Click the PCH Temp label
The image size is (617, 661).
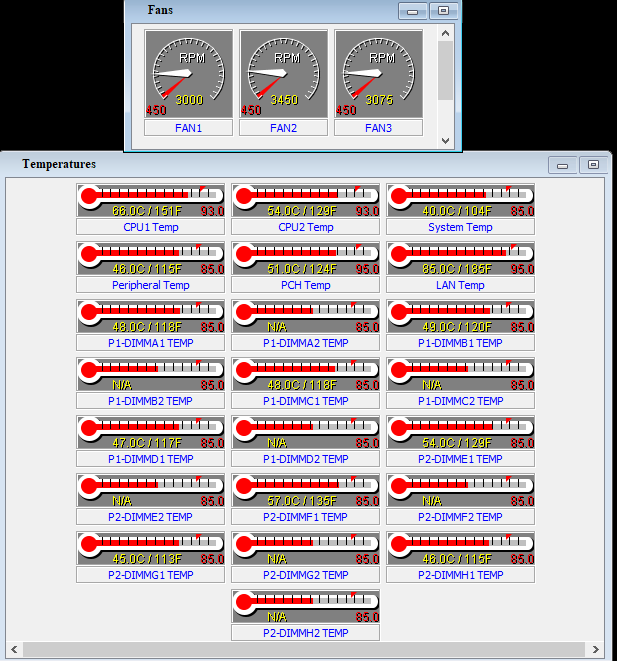point(306,285)
